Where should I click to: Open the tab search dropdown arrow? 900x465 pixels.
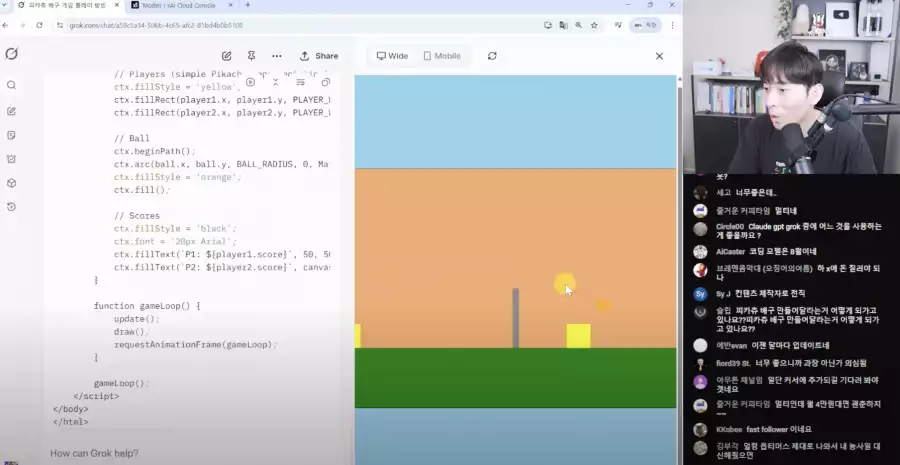(5, 5)
